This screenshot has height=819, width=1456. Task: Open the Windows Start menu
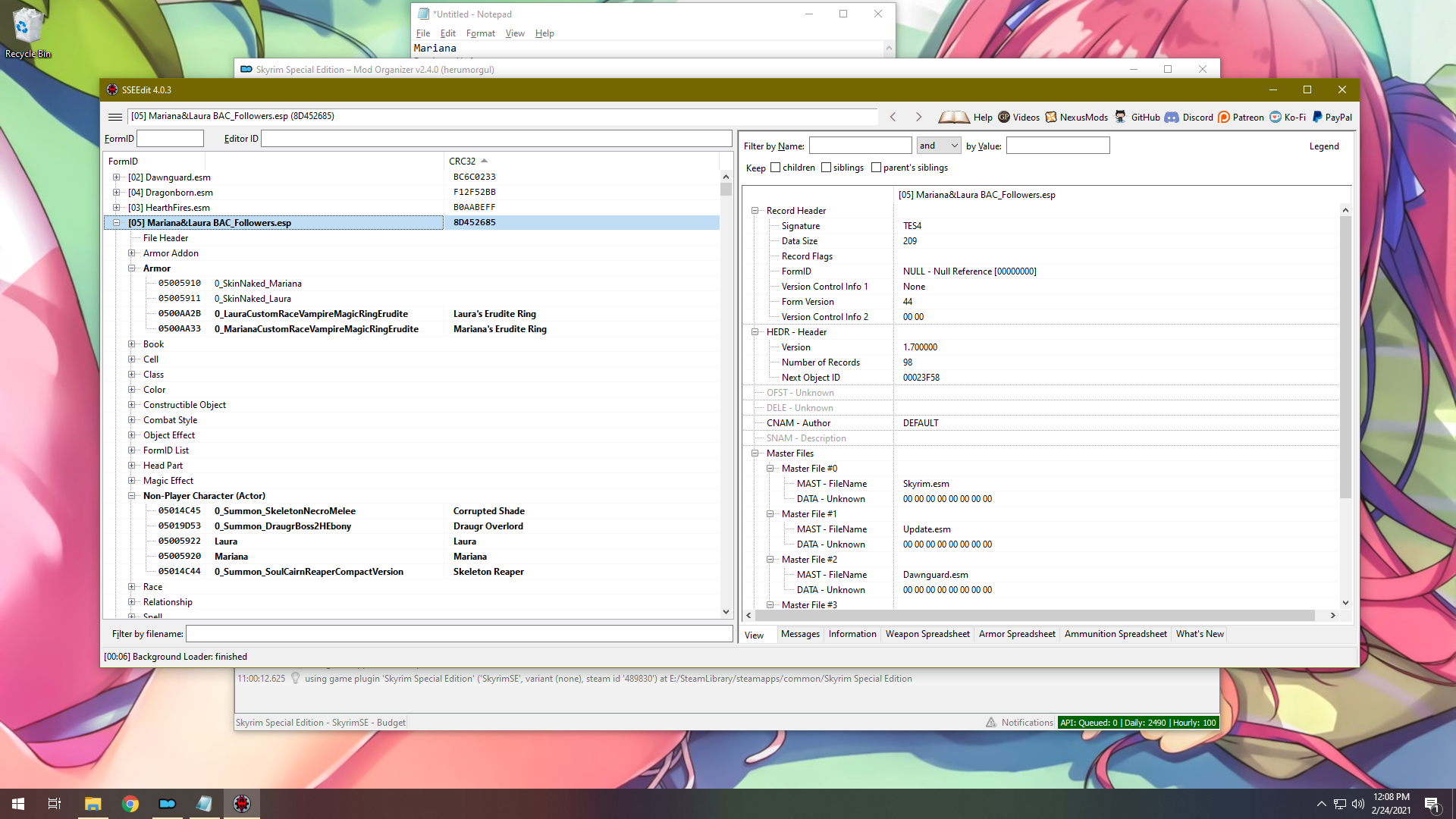tap(18, 804)
